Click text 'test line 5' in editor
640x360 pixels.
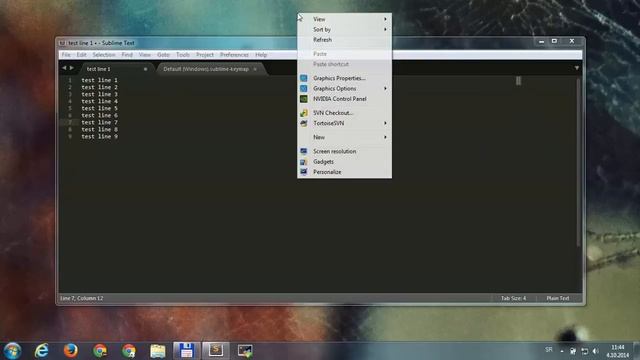click(x=100, y=108)
